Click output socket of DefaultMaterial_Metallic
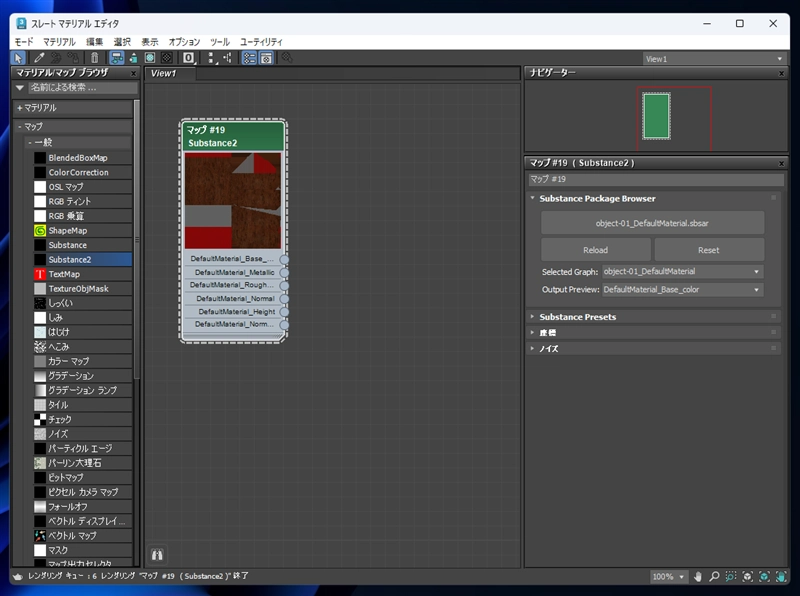Screen dimensions: 800x596 pos(284,272)
